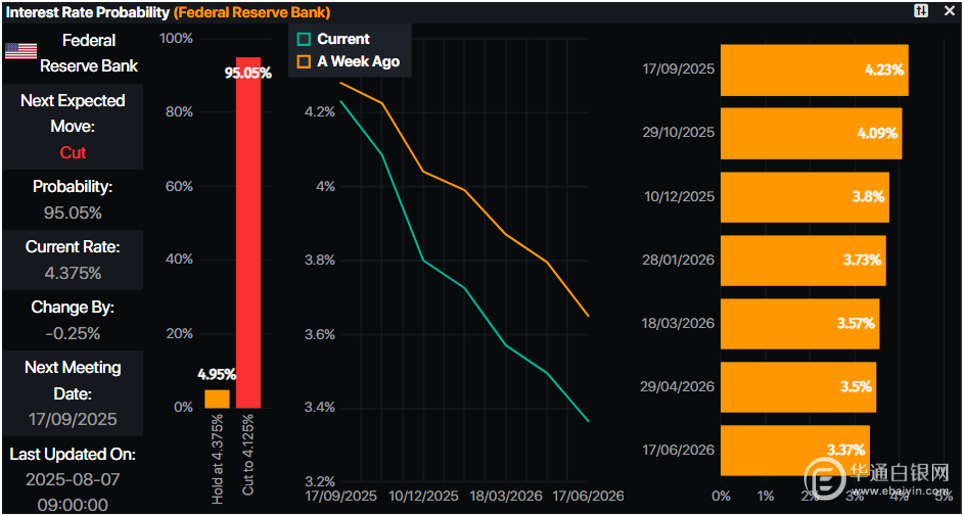
Task: Click the widget settings toggle icon
Action: (921, 11)
